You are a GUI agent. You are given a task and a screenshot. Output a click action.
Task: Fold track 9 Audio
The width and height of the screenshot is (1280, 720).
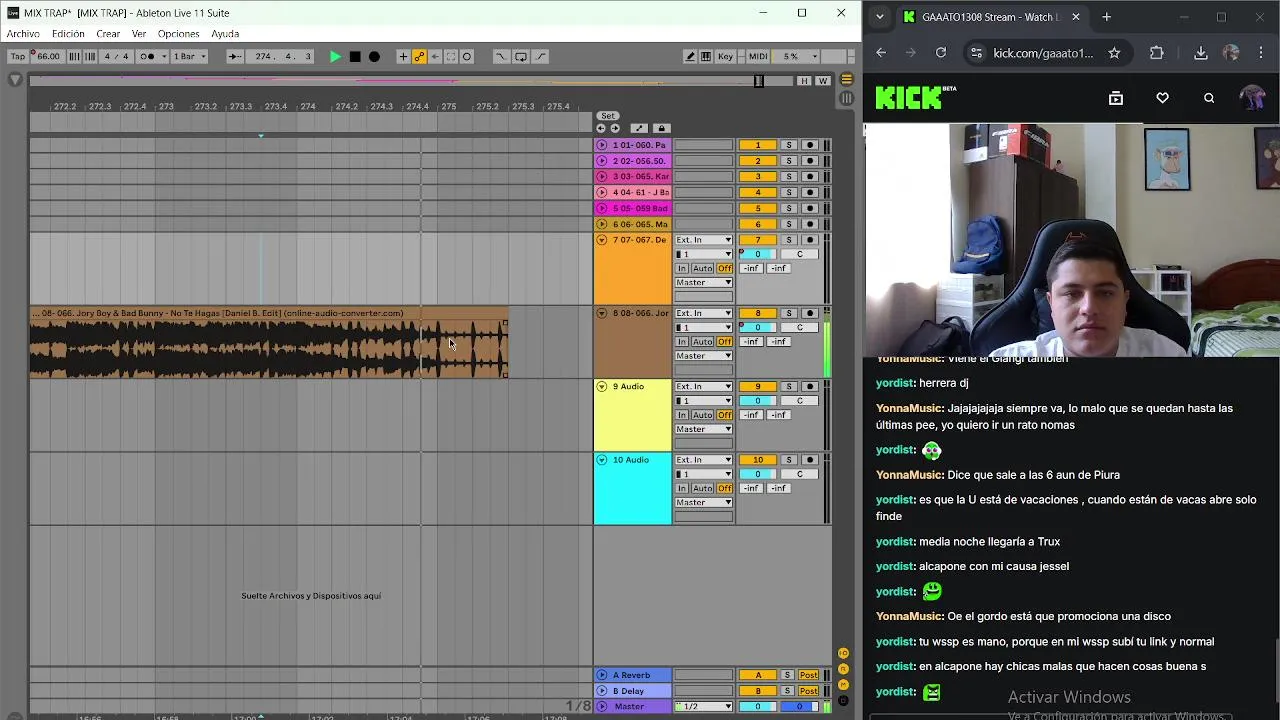[602, 386]
